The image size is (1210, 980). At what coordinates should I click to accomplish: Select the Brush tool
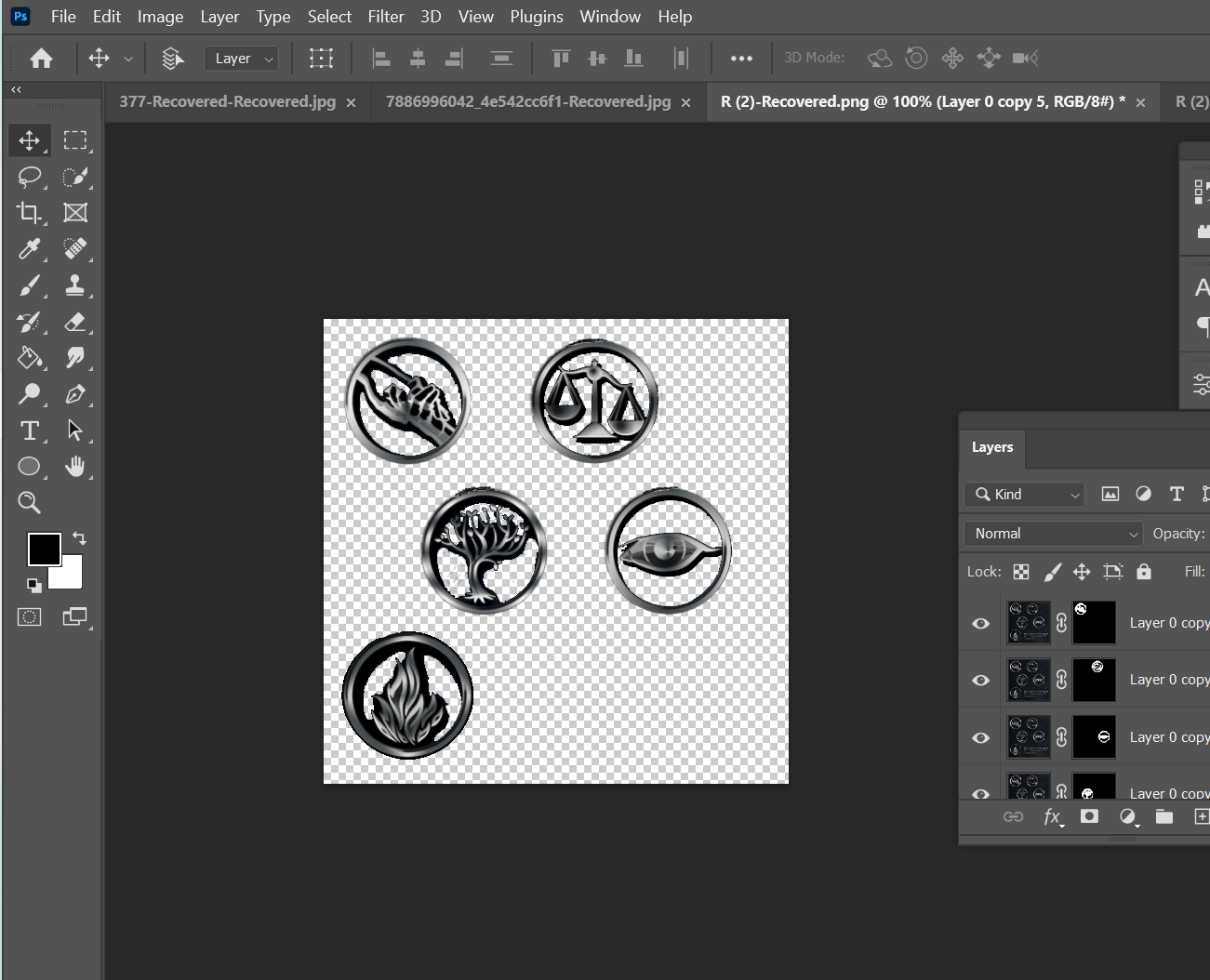point(29,285)
